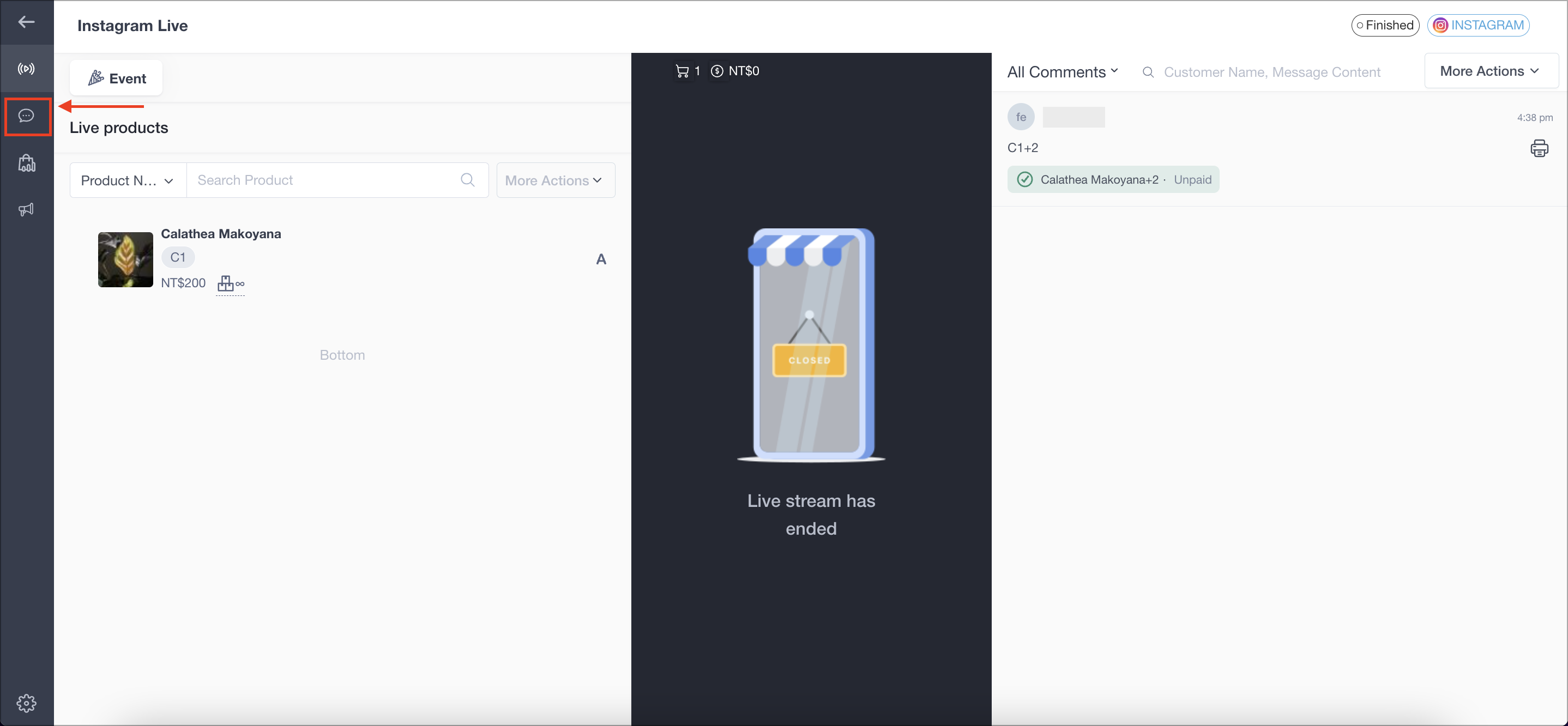
Task: Click the Event tab button
Action: tap(116, 78)
